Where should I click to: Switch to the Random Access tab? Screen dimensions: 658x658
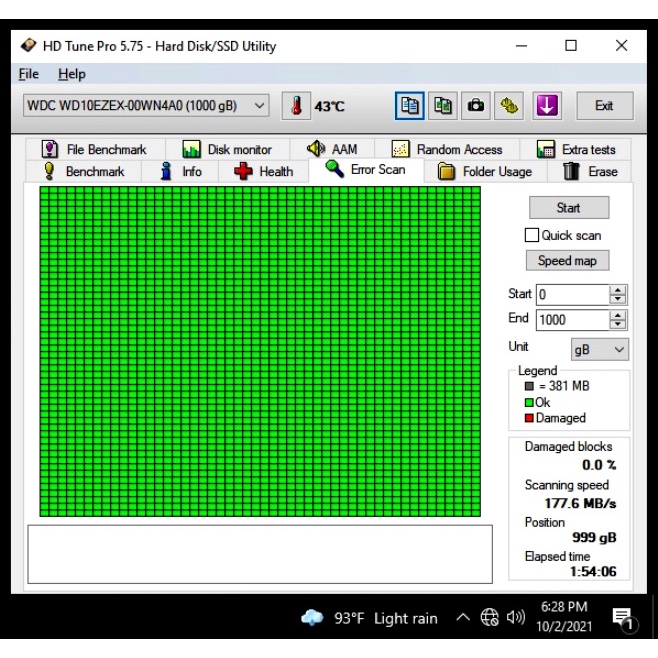(x=447, y=149)
